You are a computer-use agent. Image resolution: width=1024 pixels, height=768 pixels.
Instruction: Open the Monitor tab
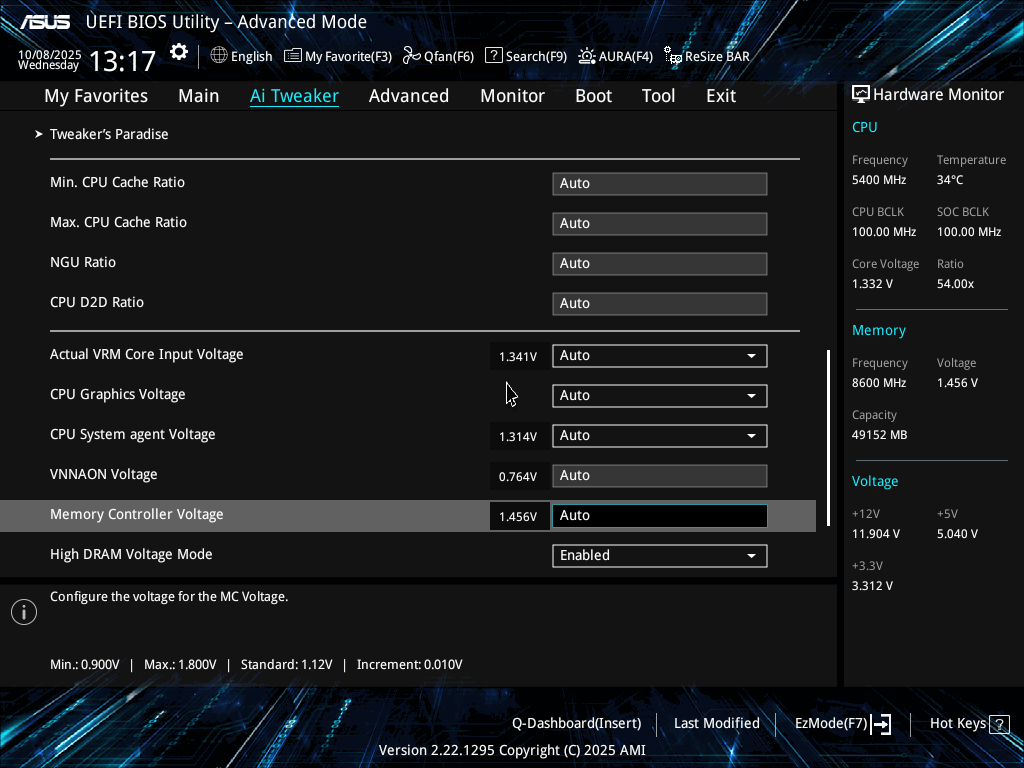[512, 96]
